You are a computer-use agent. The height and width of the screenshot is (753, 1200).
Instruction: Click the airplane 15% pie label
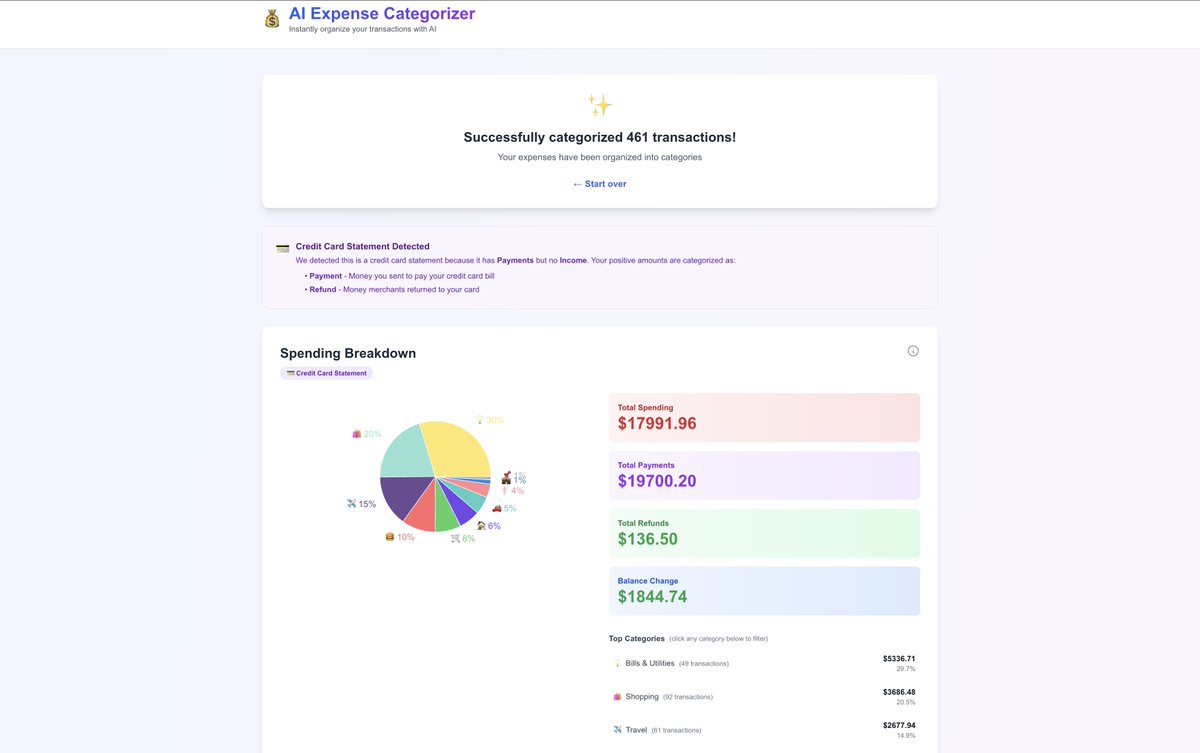pyautogui.click(x=361, y=504)
